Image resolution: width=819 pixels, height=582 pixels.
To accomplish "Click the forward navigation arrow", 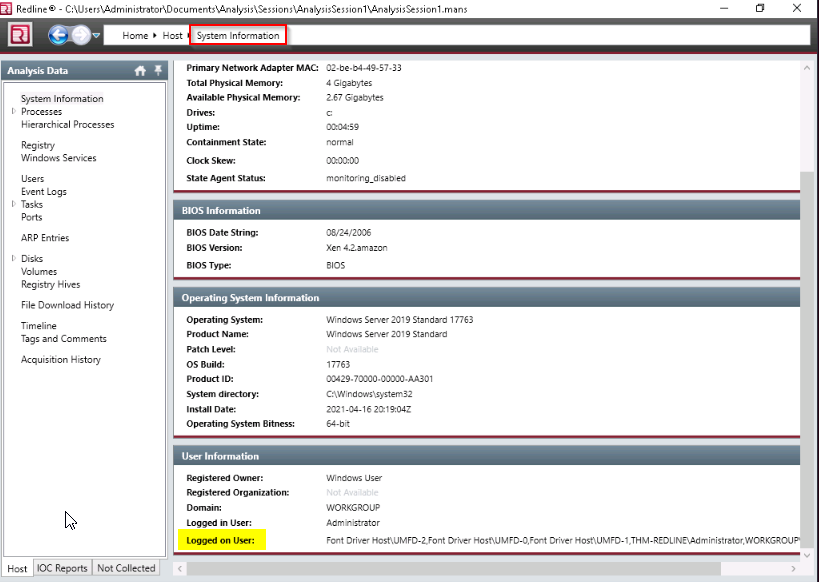I will pos(80,35).
